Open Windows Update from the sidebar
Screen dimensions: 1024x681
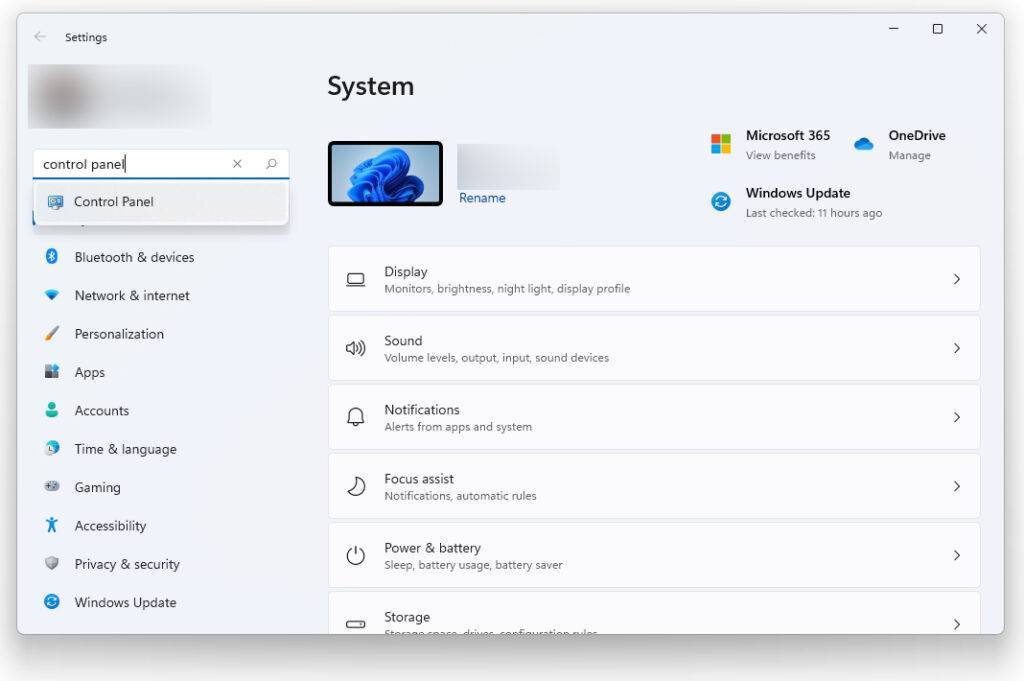click(161, 602)
